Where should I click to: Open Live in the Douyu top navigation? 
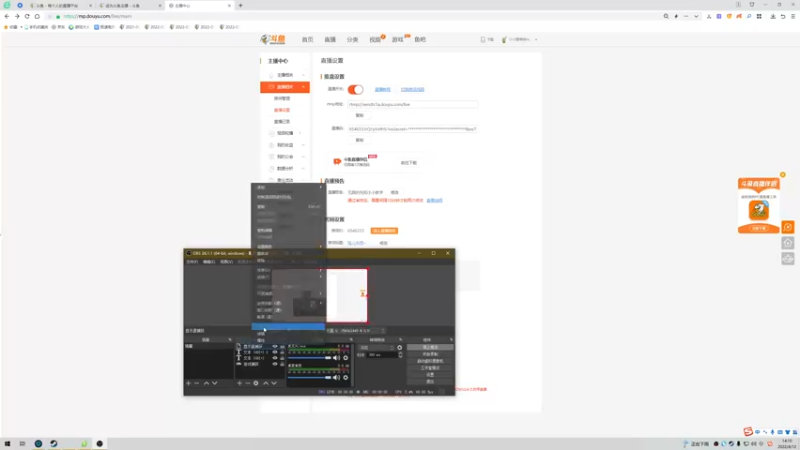click(330, 39)
